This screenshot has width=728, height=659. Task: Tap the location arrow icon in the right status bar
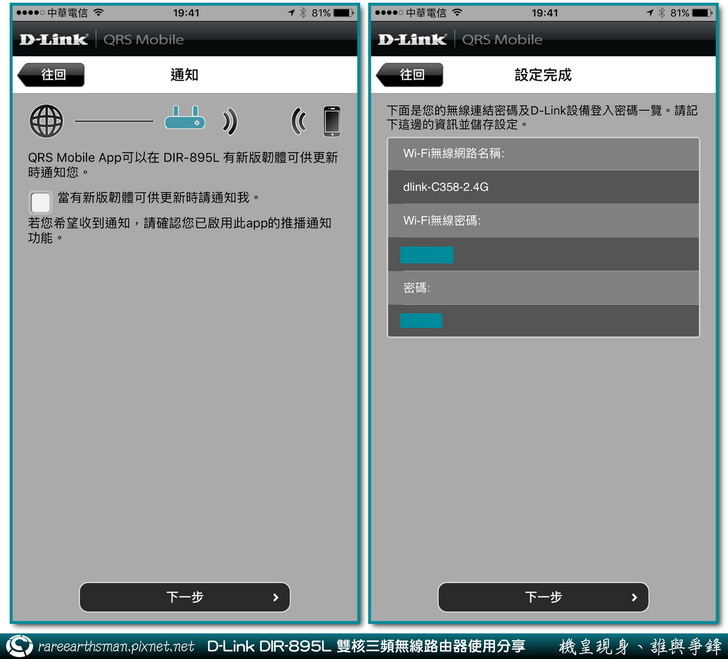[650, 13]
